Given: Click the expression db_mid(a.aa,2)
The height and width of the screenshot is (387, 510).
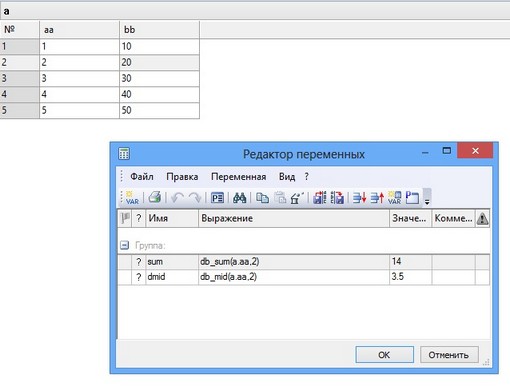Looking at the screenshot, I should point(228,277).
